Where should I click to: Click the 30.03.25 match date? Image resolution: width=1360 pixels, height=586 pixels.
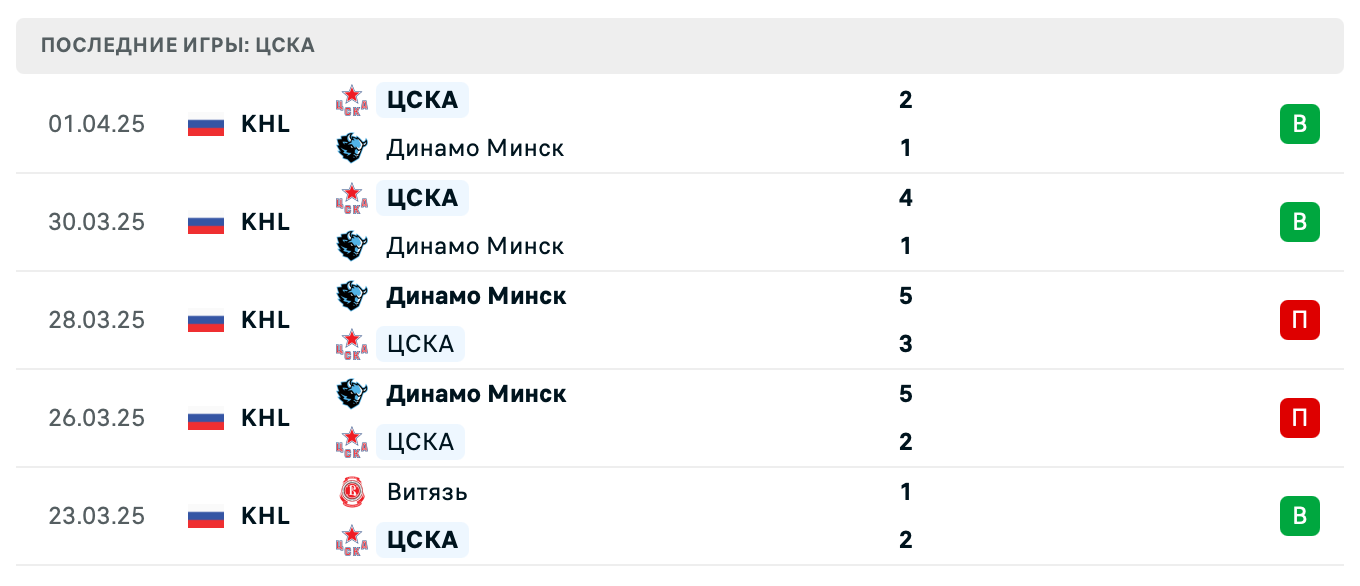pos(96,222)
